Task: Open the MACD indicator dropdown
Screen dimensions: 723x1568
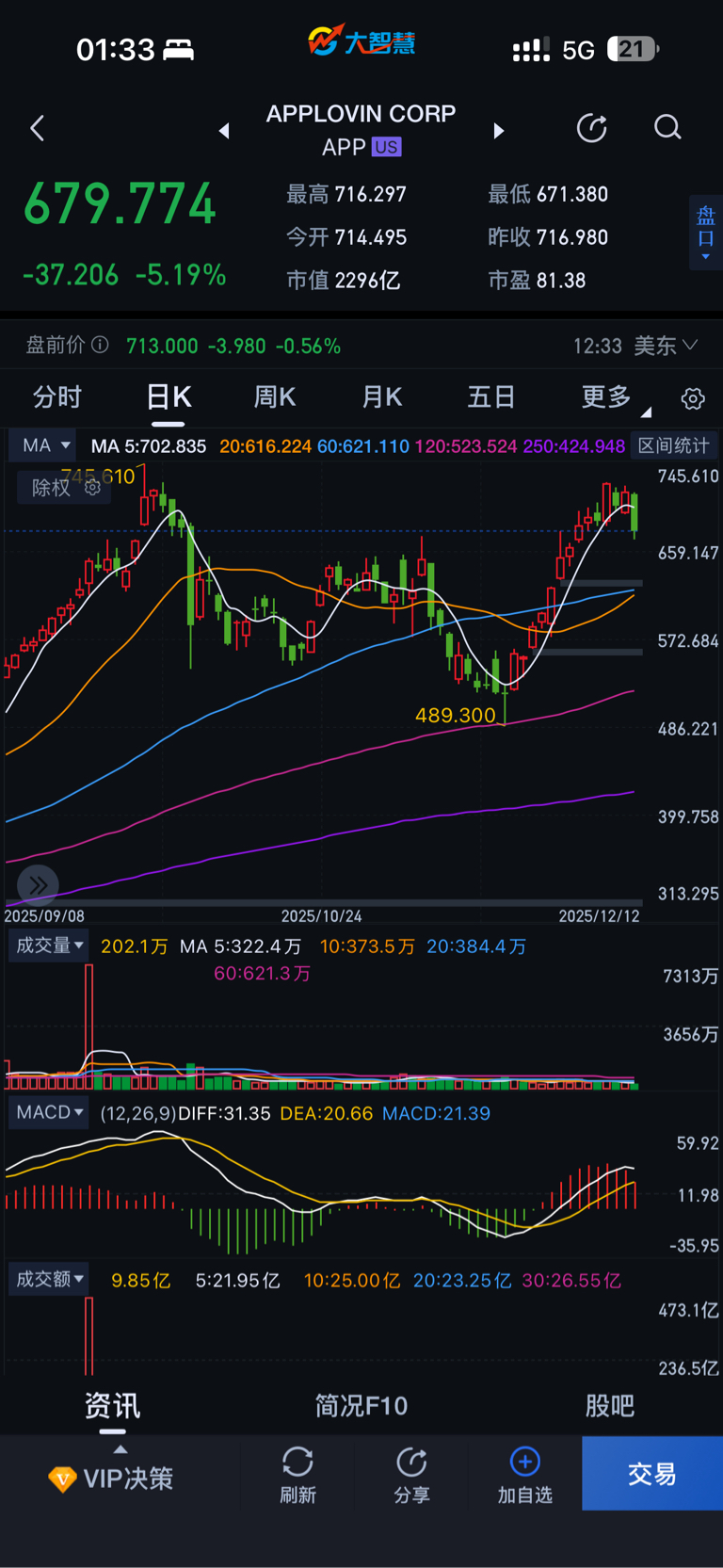Action: point(50,1112)
